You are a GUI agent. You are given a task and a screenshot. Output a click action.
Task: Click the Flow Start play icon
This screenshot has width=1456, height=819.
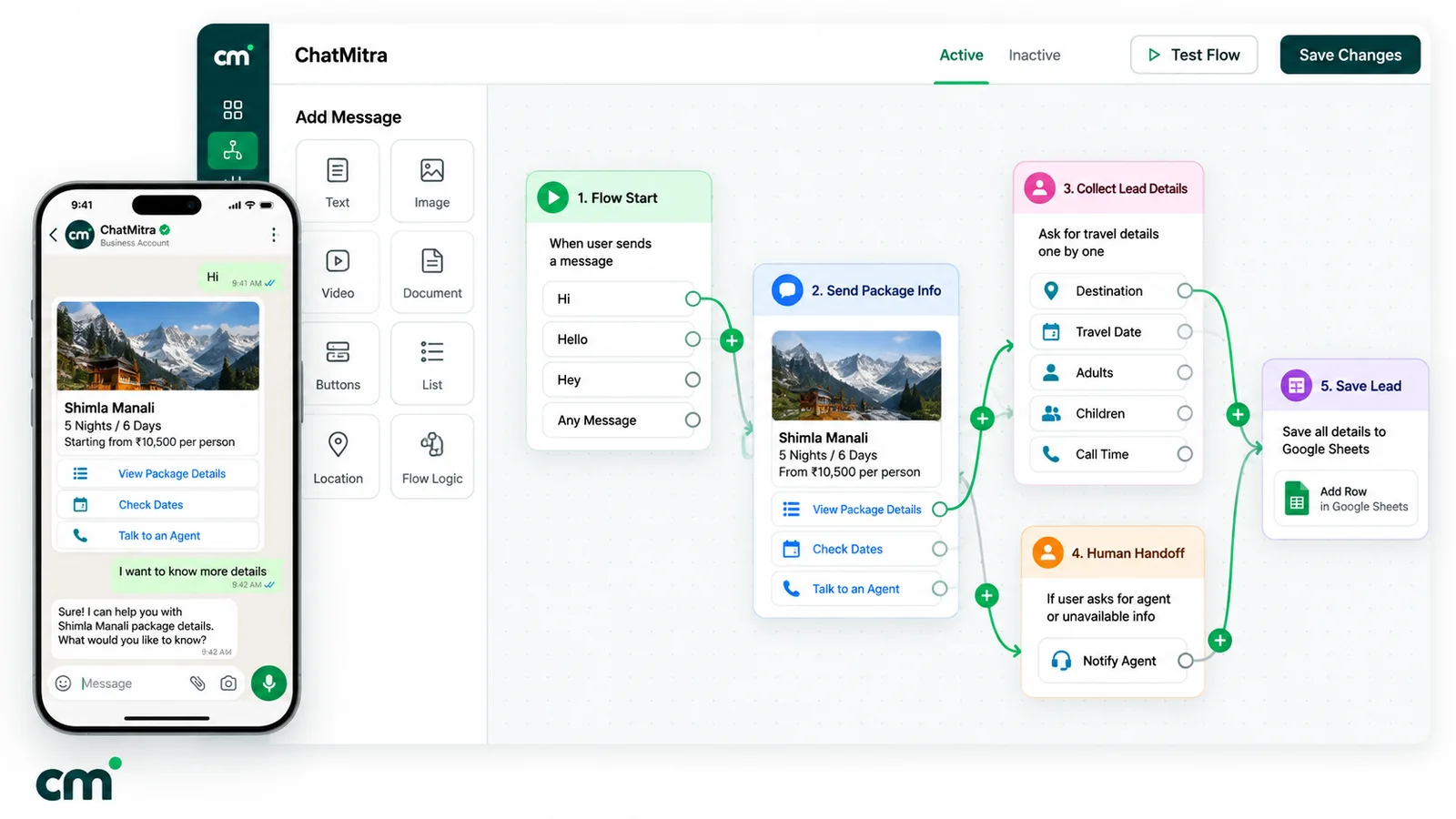pos(552,197)
